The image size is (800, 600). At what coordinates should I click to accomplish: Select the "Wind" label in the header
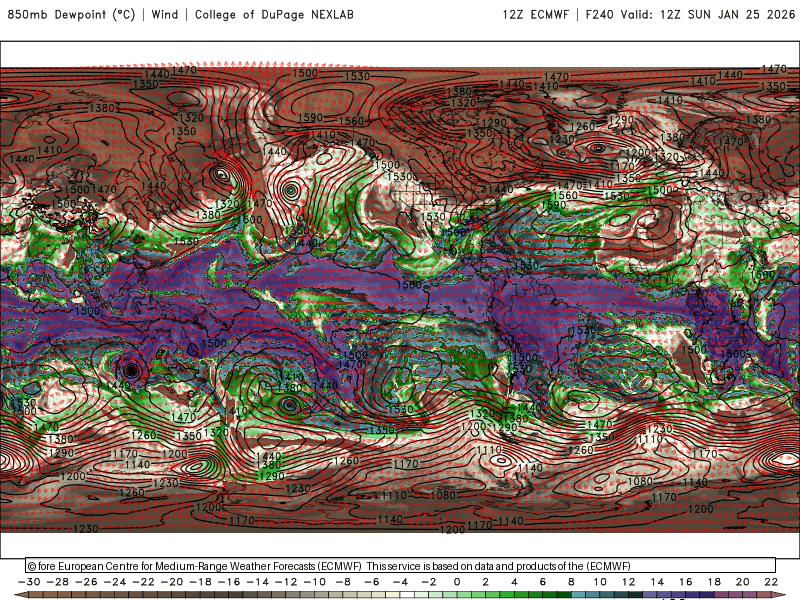click(165, 15)
